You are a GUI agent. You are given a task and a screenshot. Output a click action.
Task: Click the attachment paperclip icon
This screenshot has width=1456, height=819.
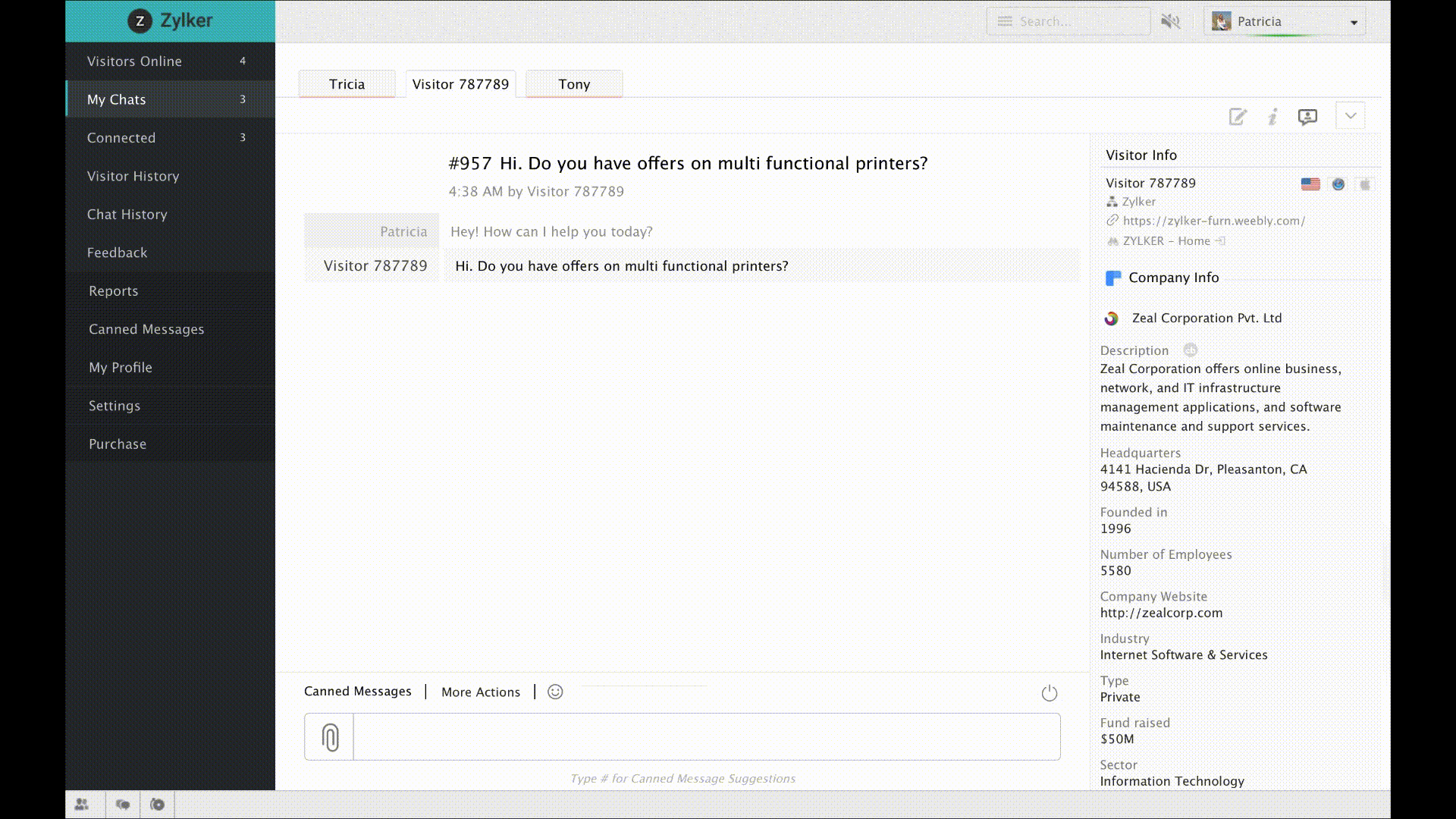(330, 737)
